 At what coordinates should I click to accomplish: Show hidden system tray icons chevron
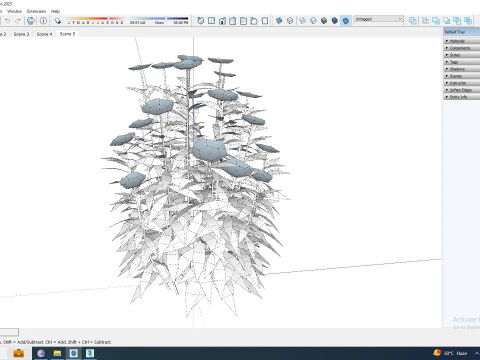(477, 353)
